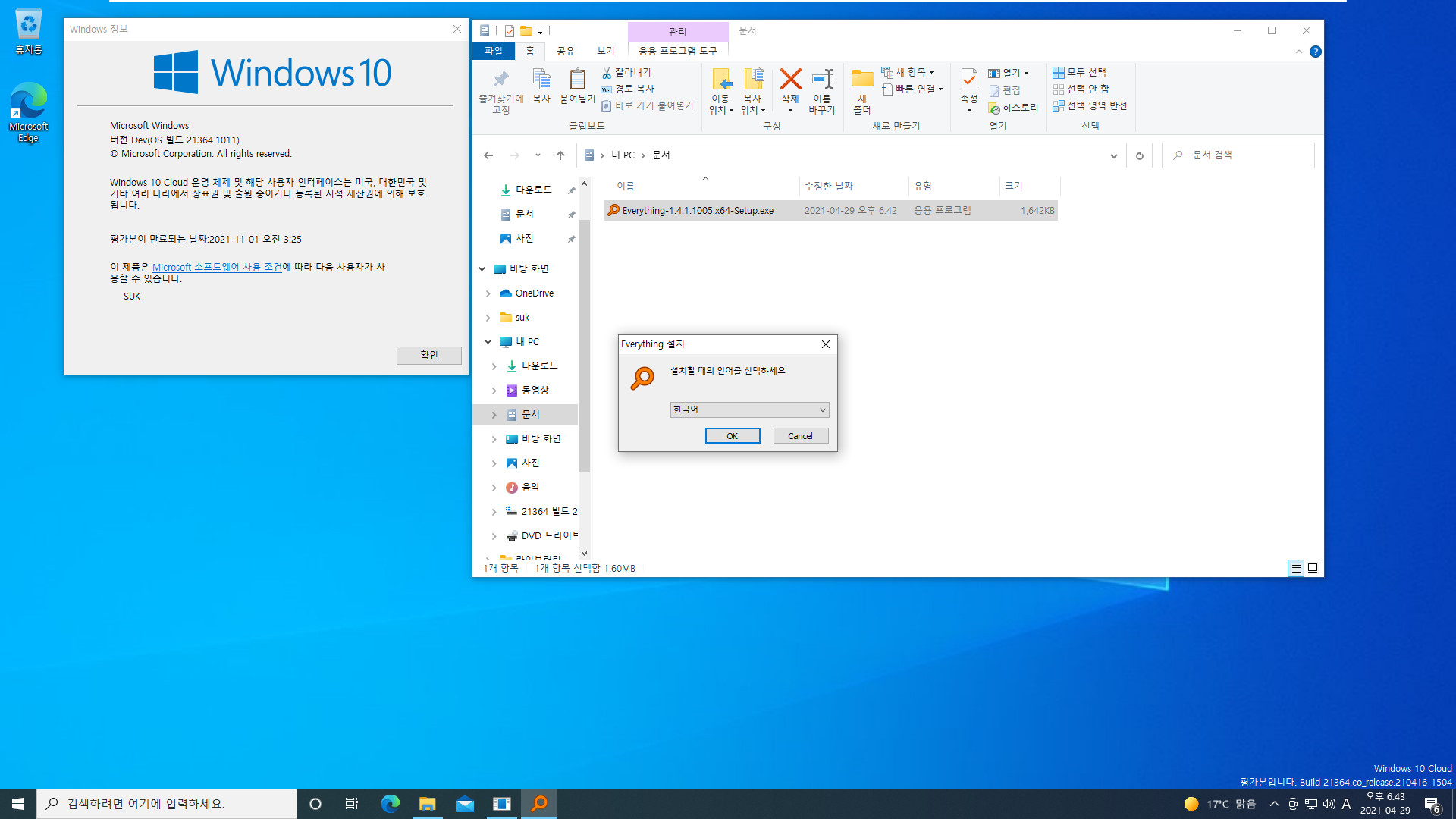Viewport: 1456px width, 819px height.
Task: Select Everything-1.4.1.1005.x64-Setup.exe file
Action: tap(830, 211)
